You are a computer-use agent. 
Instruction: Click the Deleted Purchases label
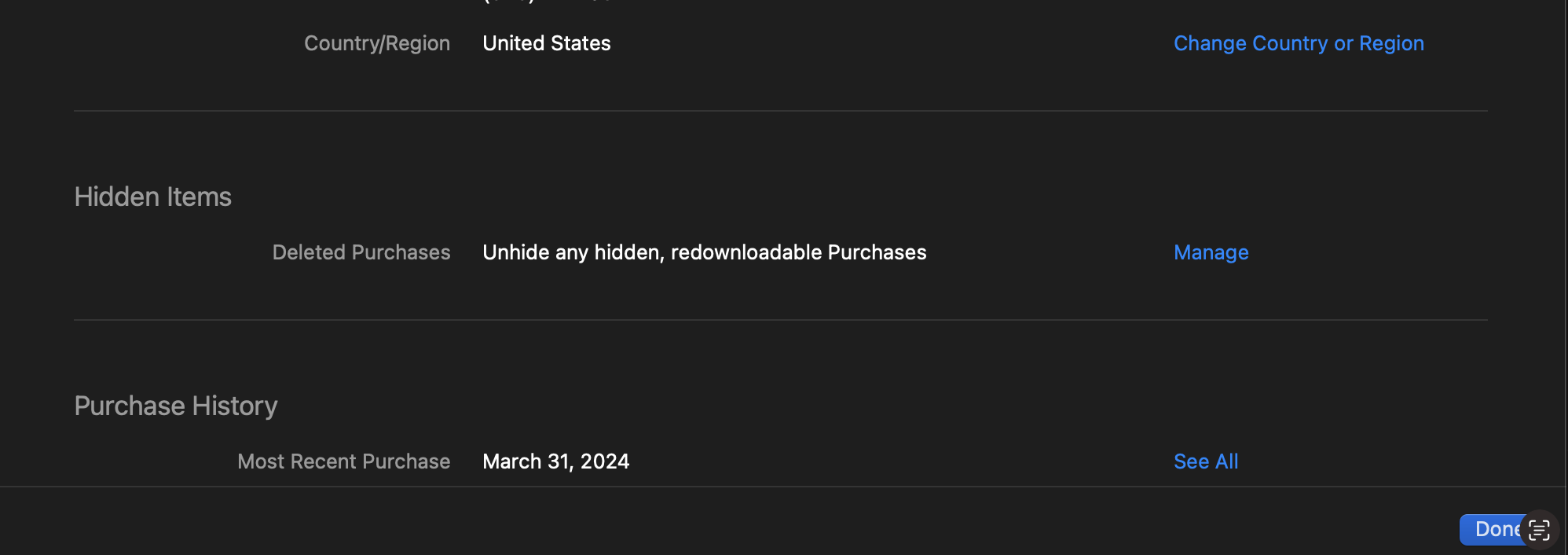[361, 252]
